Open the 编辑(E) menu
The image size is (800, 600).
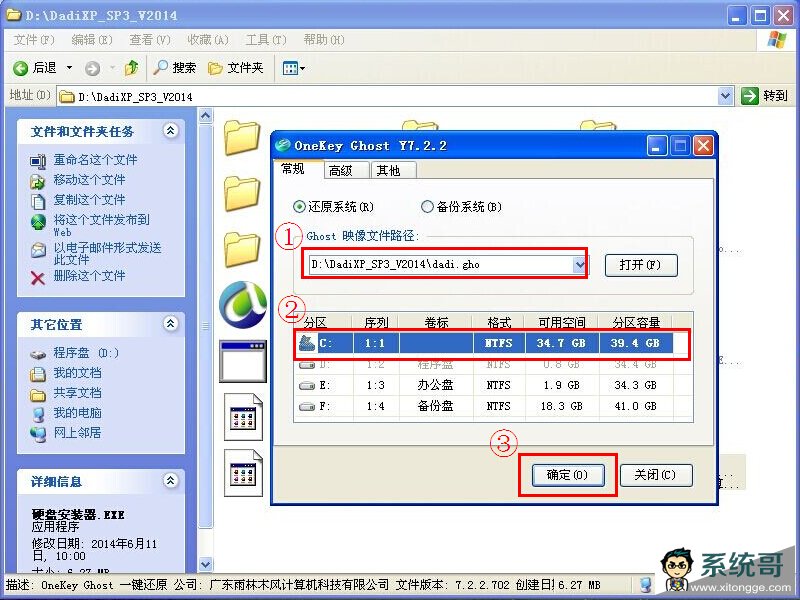92,40
